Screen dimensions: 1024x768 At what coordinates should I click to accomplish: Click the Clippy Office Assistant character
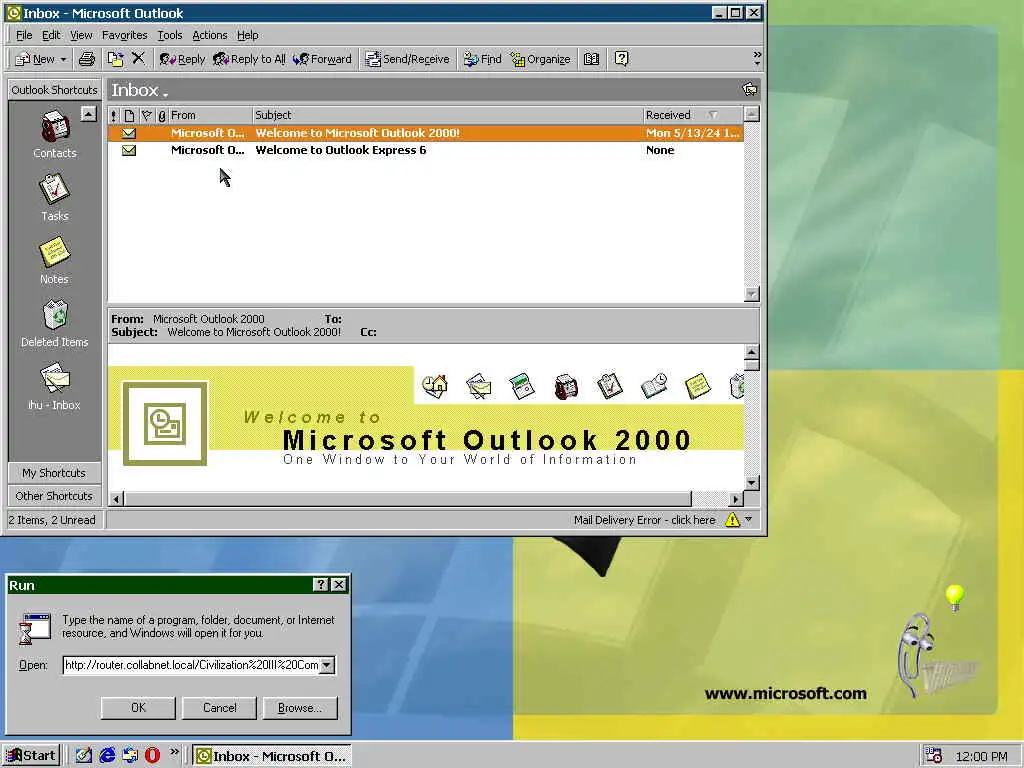[918, 655]
